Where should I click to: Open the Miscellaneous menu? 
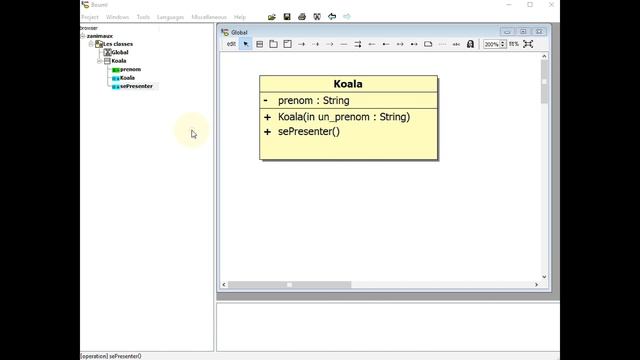[209, 17]
